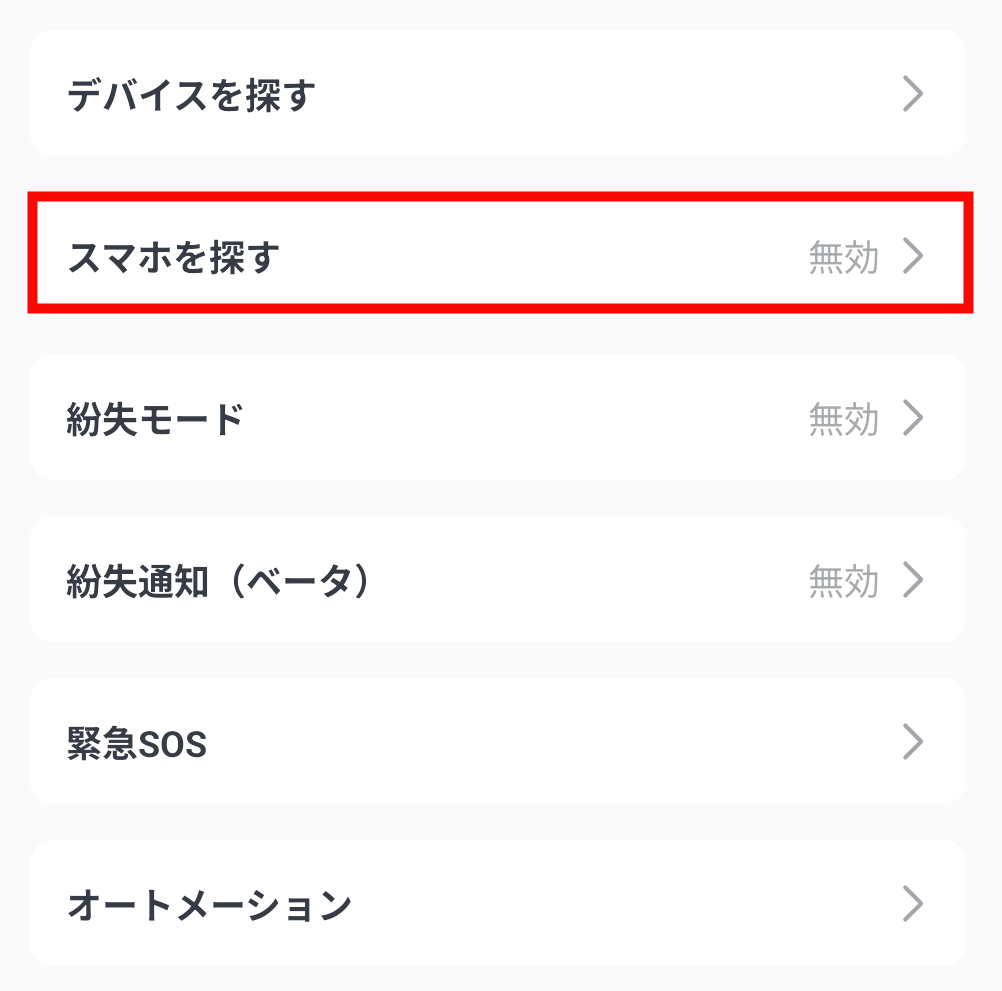1002x991 pixels.
Task: Click the 無効 status on スマホを探す
Action: pos(843,258)
